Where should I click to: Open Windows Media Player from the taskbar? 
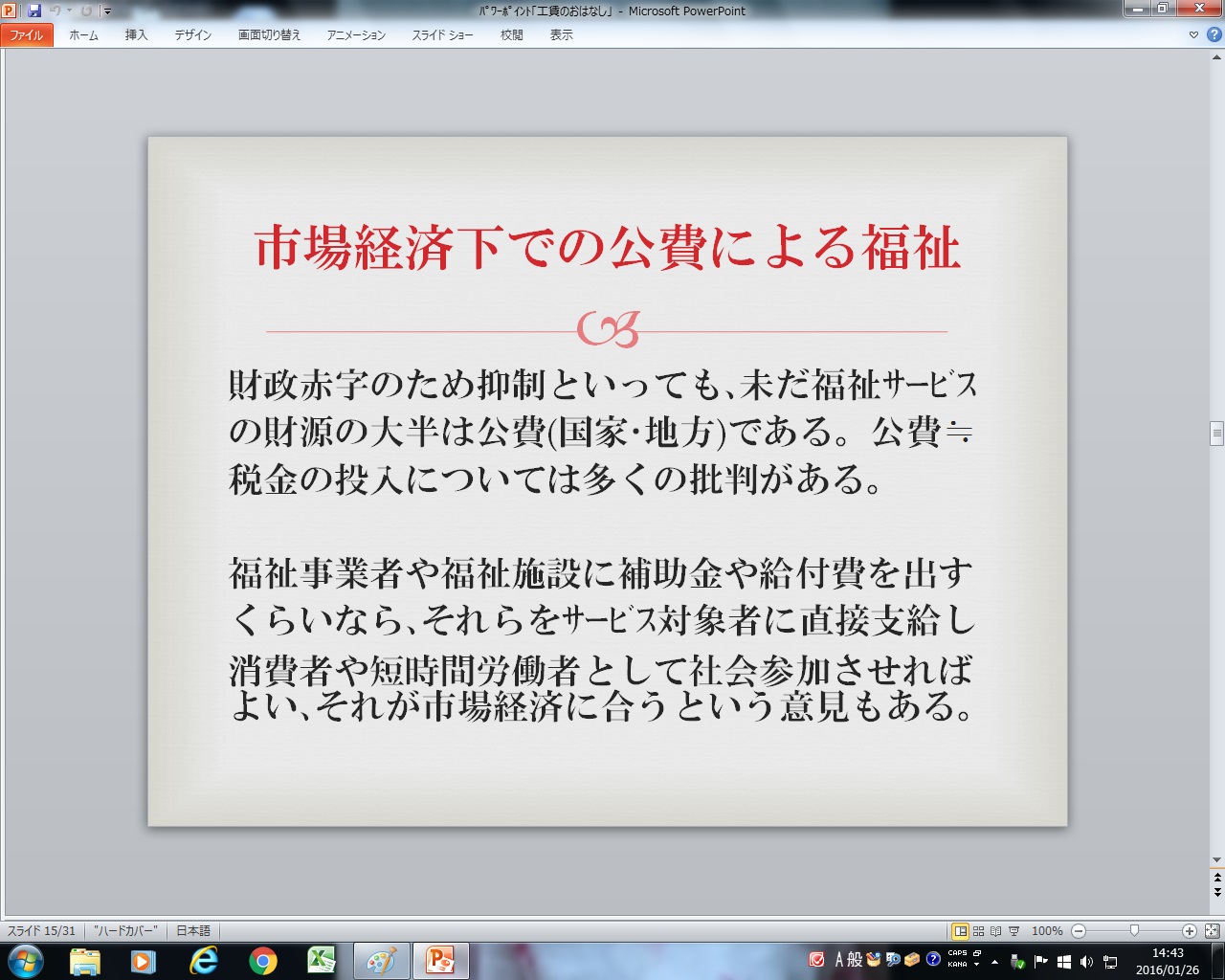pyautogui.click(x=144, y=960)
